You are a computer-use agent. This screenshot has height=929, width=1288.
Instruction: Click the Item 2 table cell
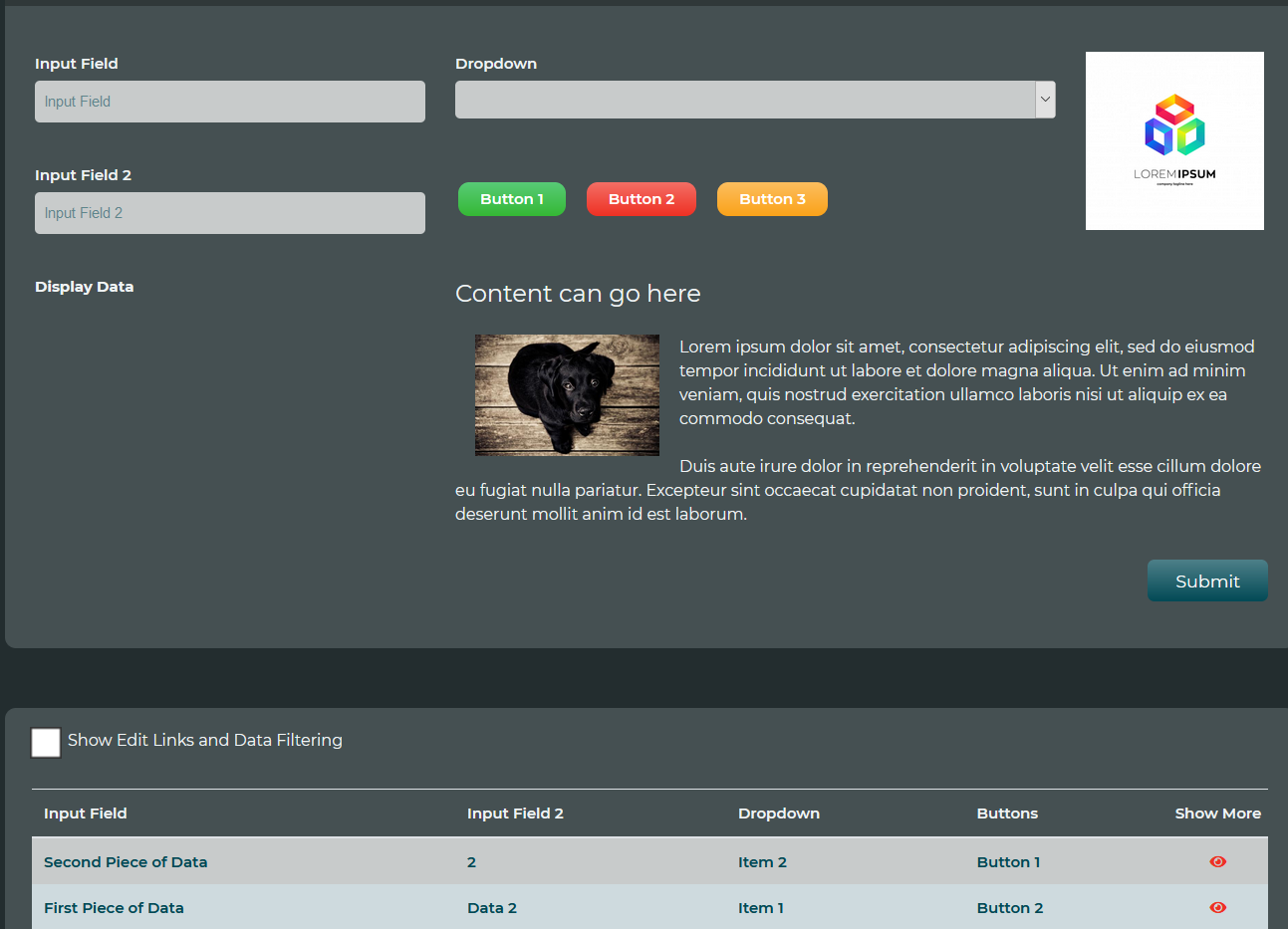tap(762, 862)
